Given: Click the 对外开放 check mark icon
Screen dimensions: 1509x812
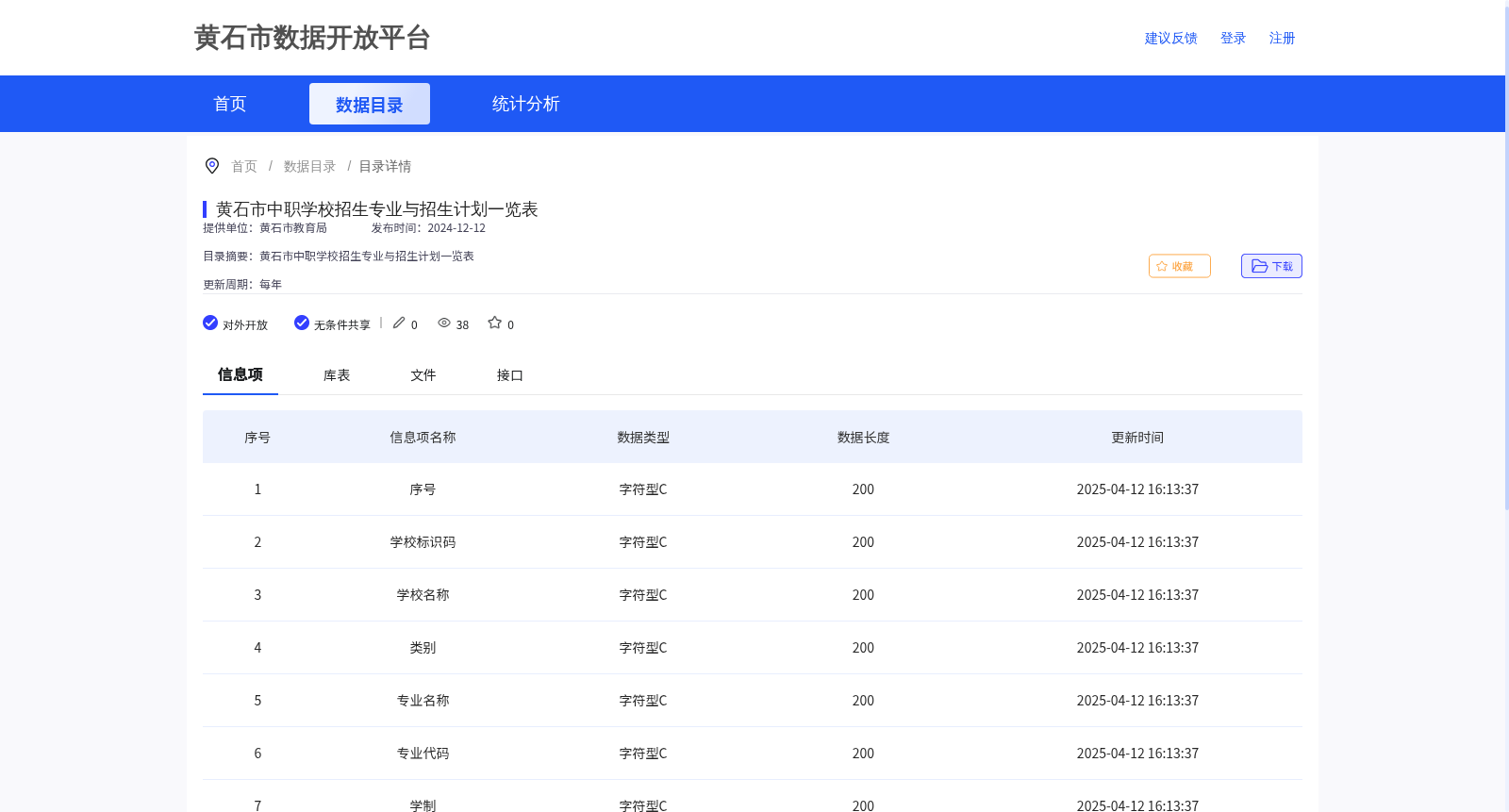Looking at the screenshot, I should (x=210, y=323).
